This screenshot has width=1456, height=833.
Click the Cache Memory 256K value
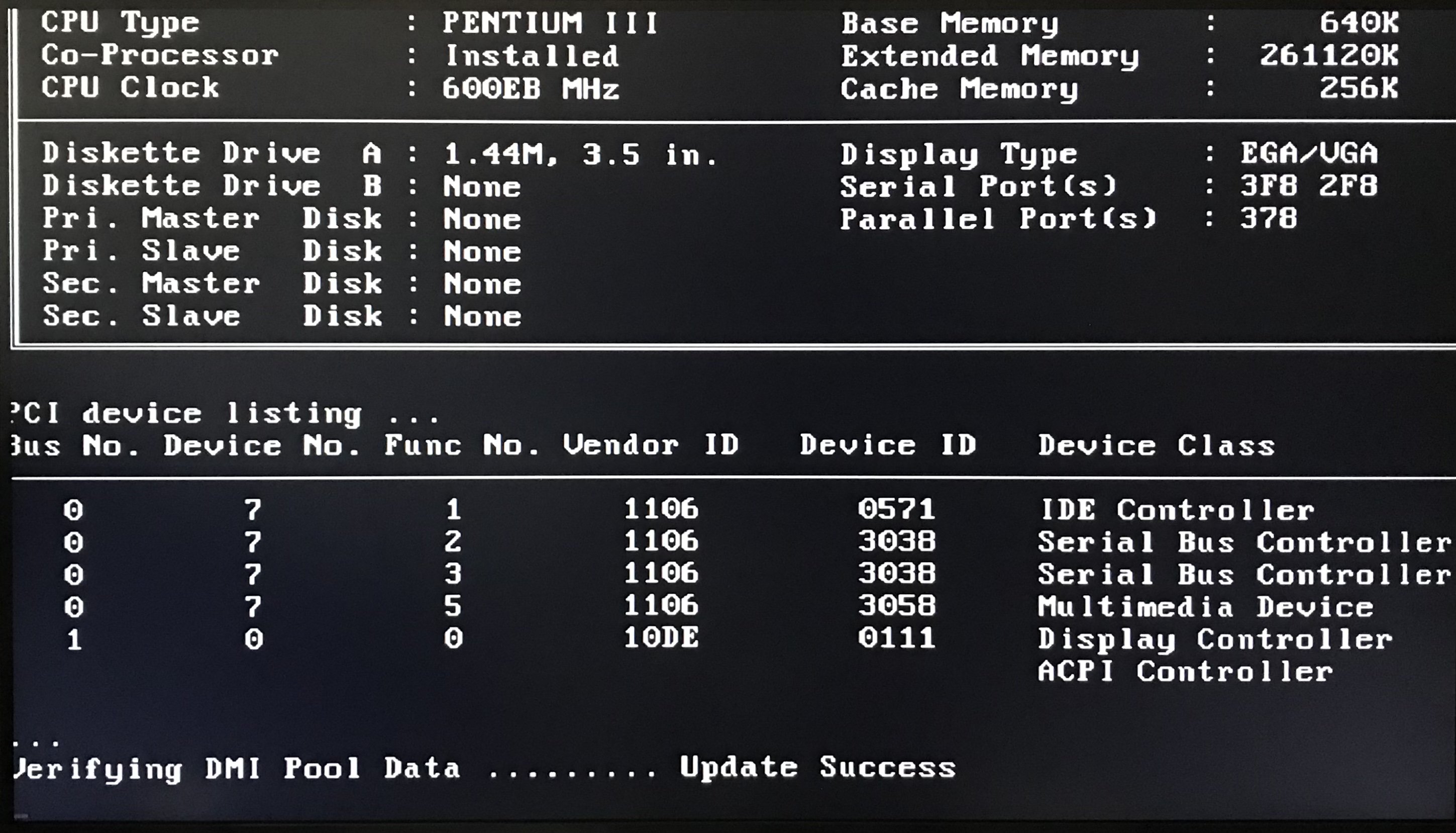tap(1358, 88)
